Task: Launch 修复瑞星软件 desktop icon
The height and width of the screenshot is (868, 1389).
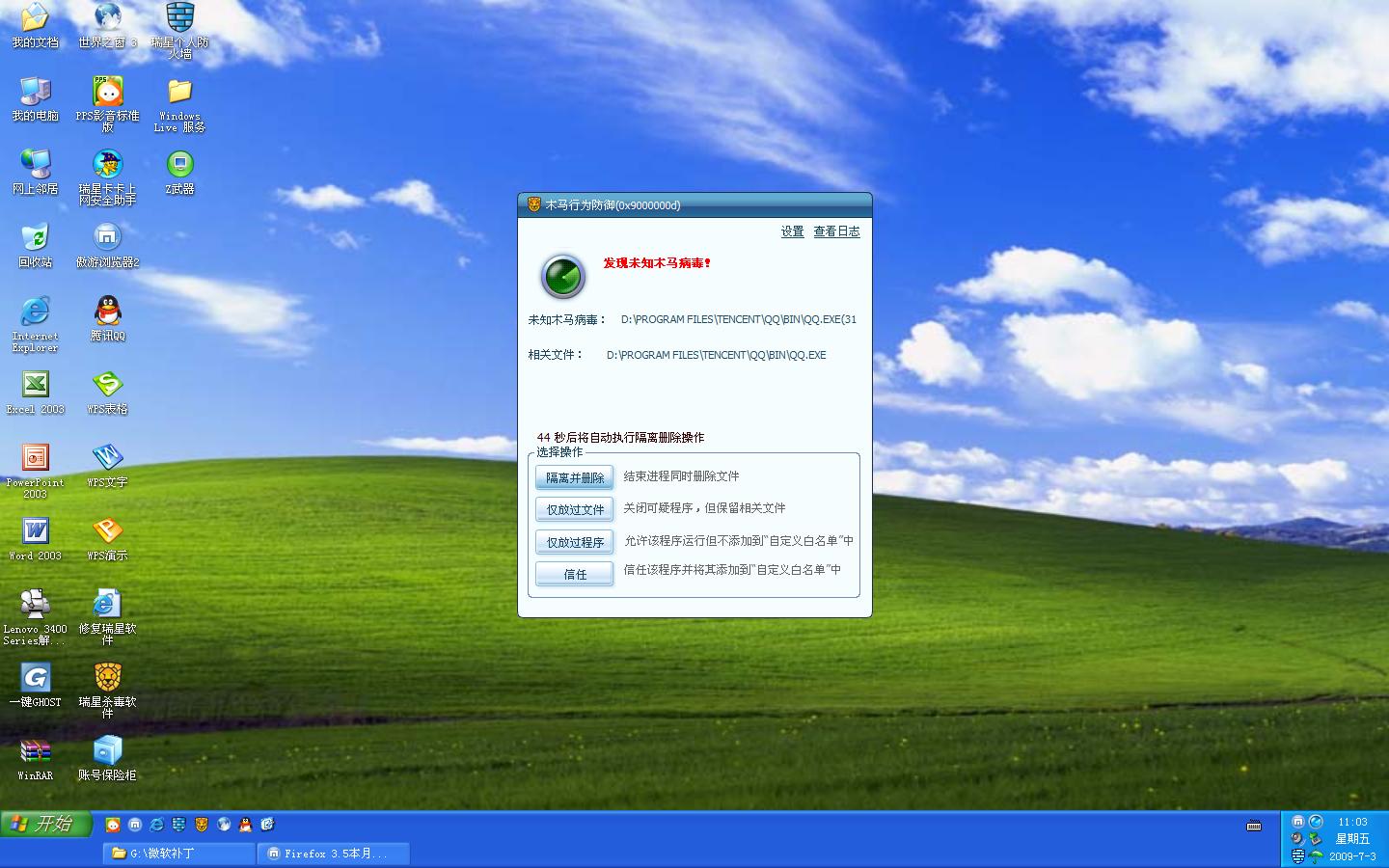Action: click(107, 617)
